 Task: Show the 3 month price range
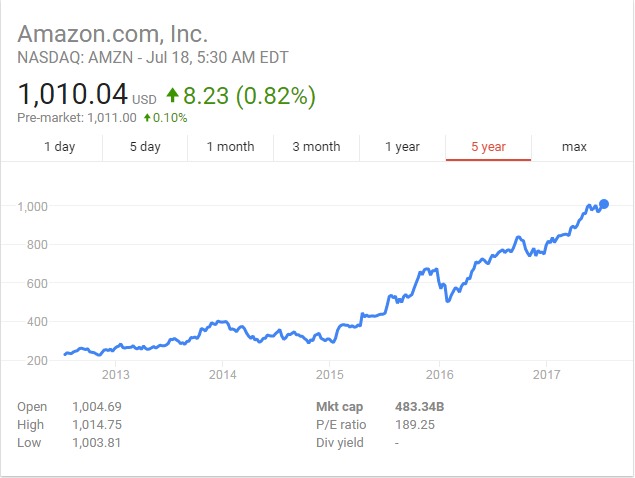[316, 147]
